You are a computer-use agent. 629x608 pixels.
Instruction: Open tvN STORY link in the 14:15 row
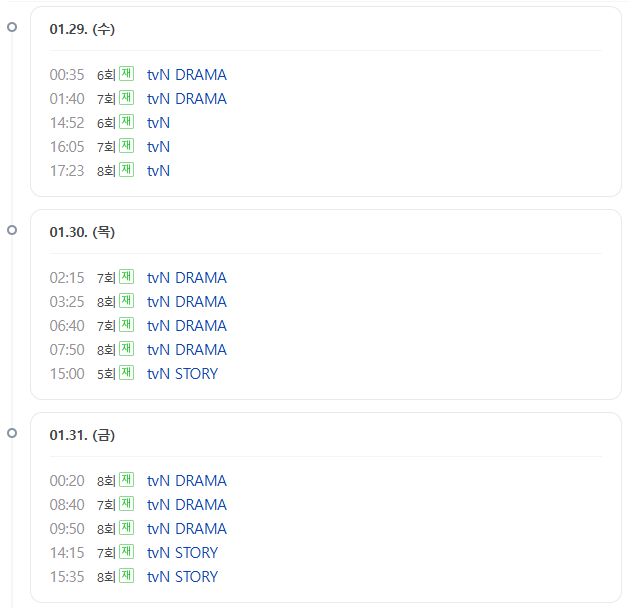(182, 553)
